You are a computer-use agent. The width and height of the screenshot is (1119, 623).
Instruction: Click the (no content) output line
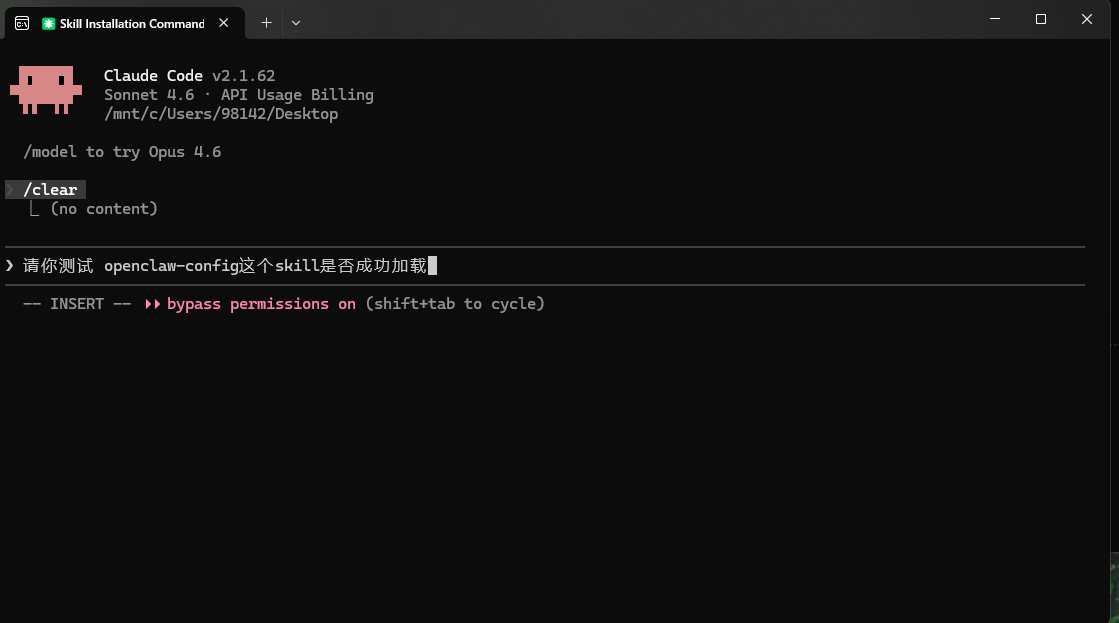point(104,209)
